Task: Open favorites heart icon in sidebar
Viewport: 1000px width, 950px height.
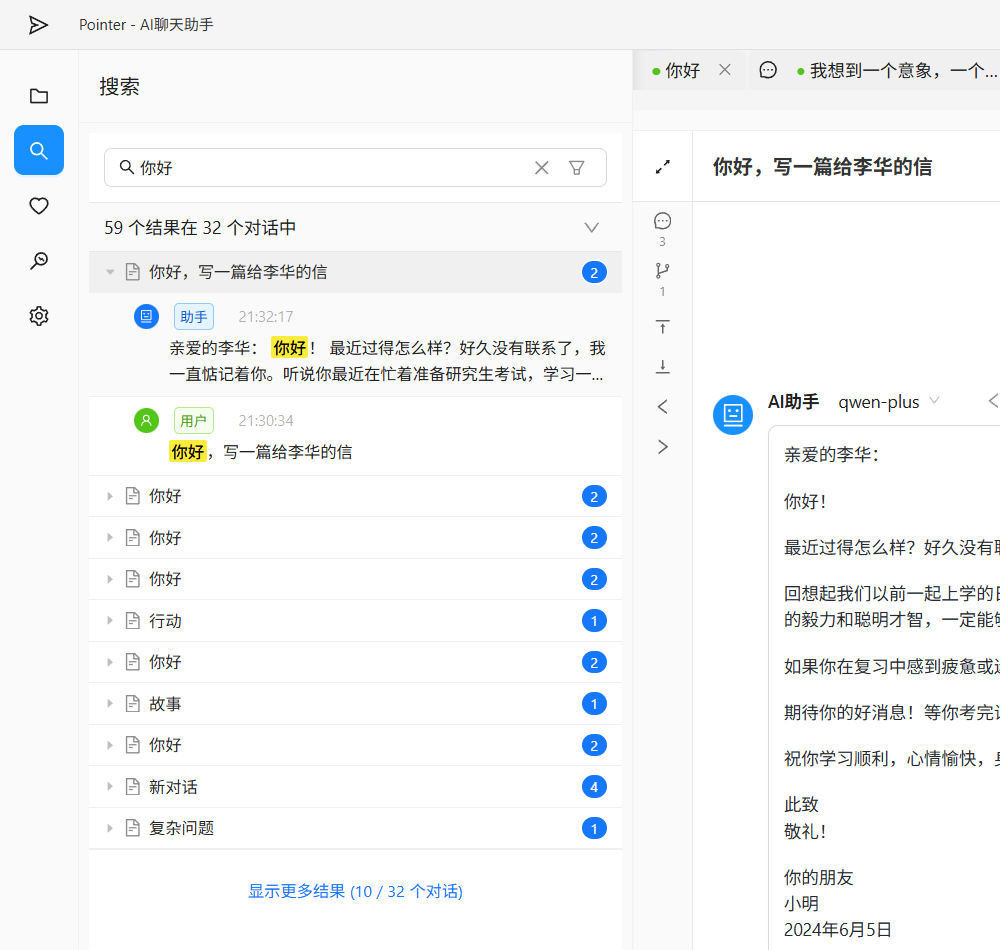Action: 39,205
